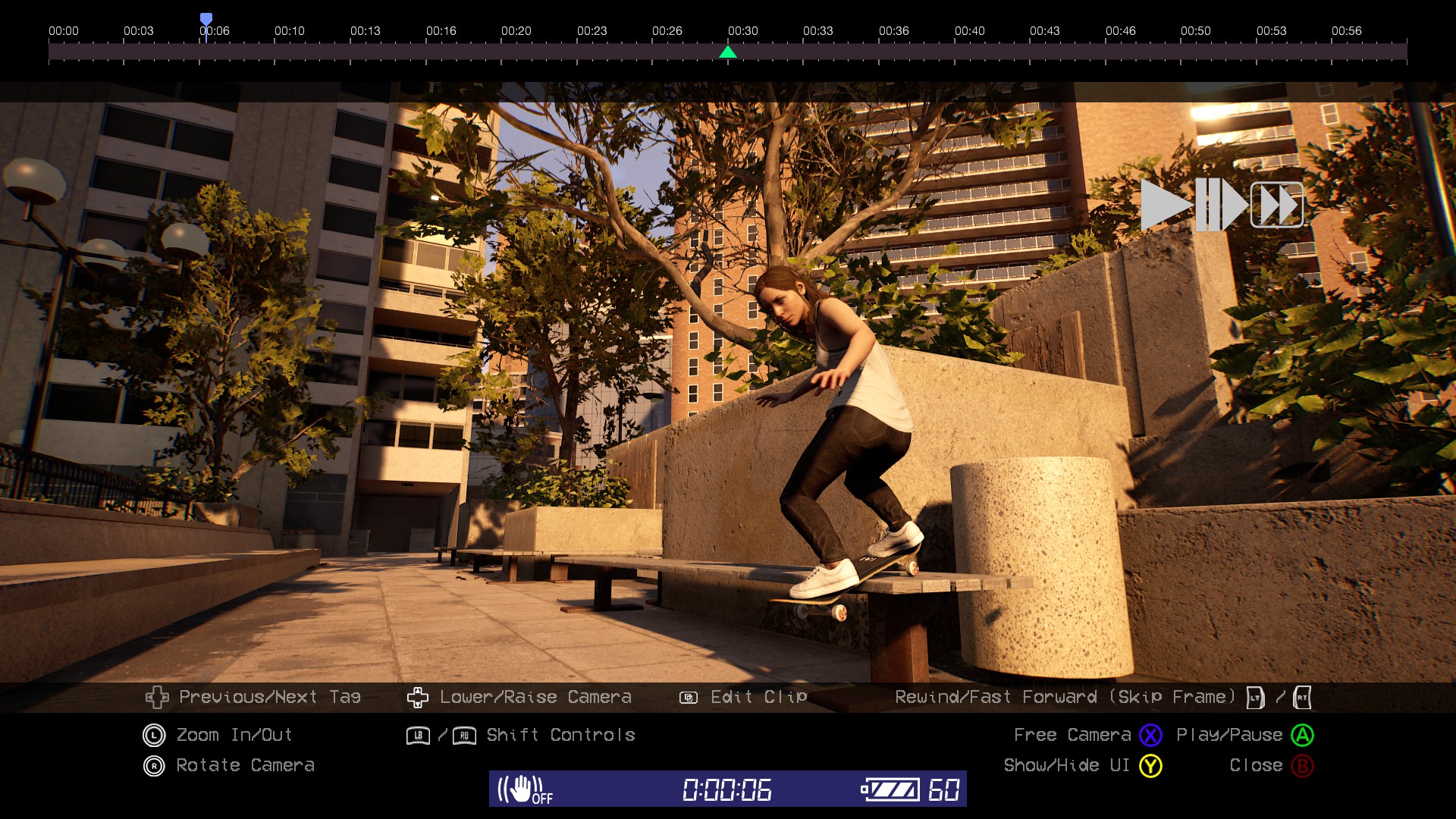The image size is (1456, 819).
Task: Click the d-pad Previous/Next Tag icon
Action: pos(157,697)
